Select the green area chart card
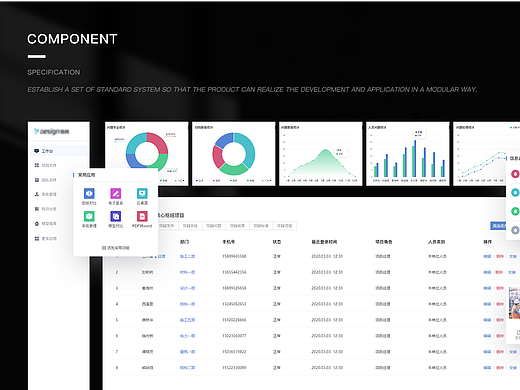The image size is (520, 390). tap(321, 154)
